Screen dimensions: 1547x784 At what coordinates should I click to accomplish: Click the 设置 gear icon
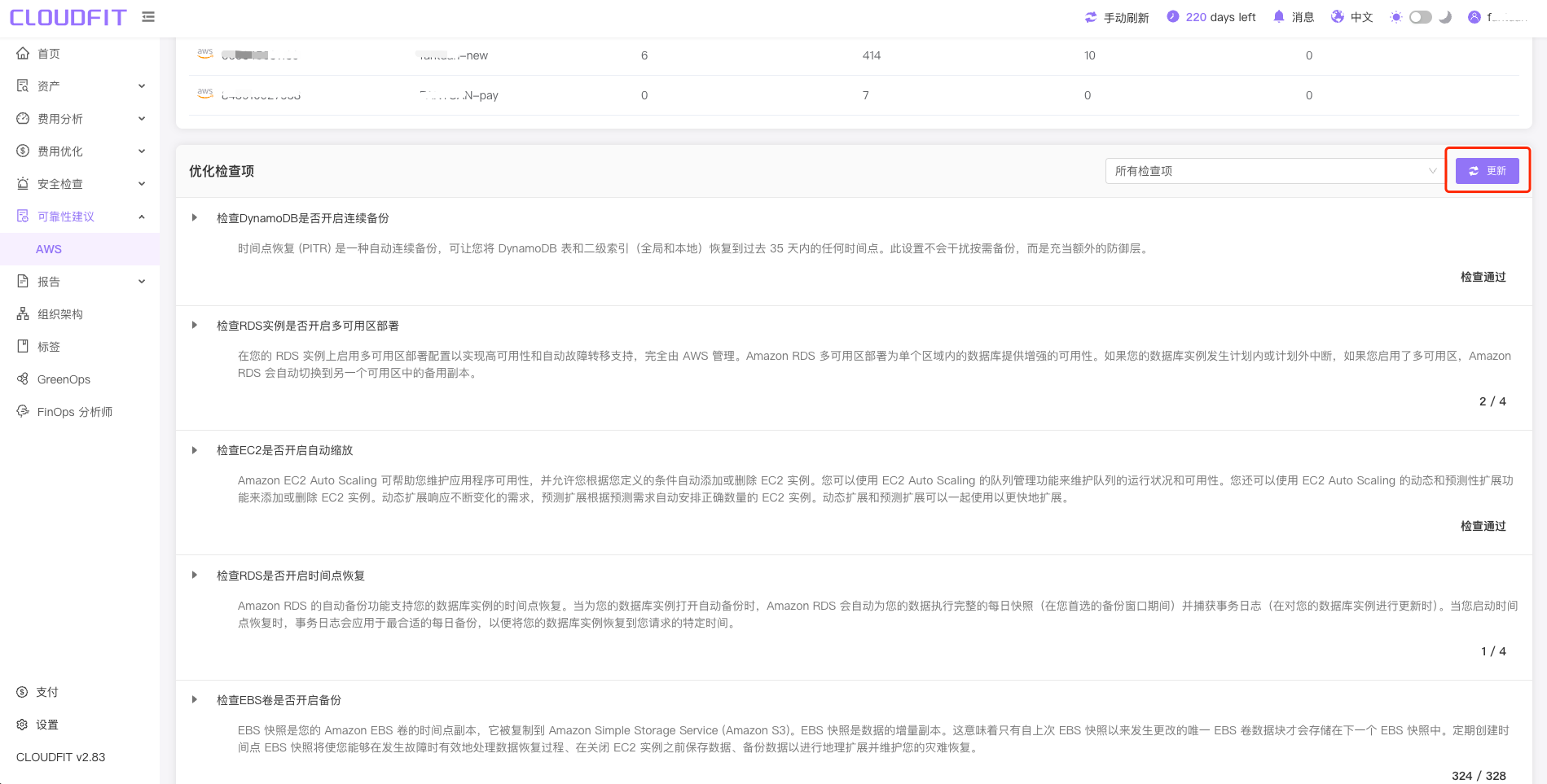pyautogui.click(x=22, y=725)
